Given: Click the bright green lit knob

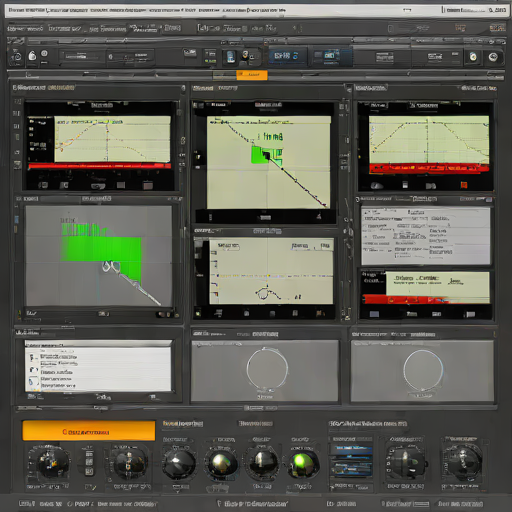Looking at the screenshot, I should point(303,463).
